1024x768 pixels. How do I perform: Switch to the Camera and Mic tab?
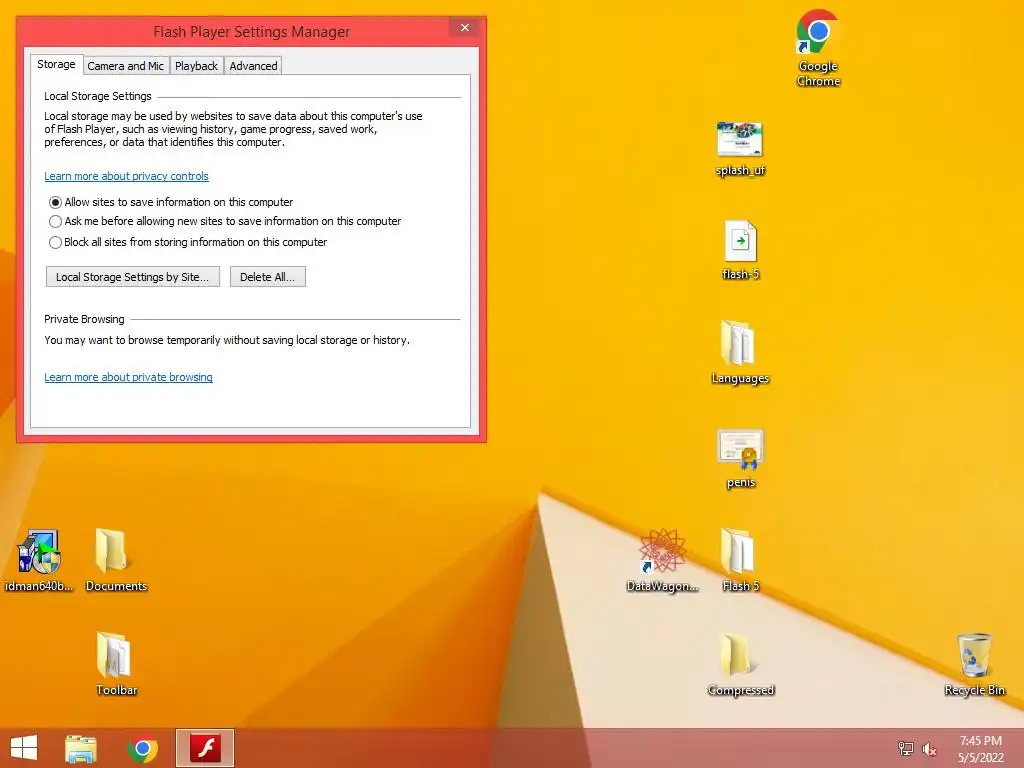tap(125, 66)
